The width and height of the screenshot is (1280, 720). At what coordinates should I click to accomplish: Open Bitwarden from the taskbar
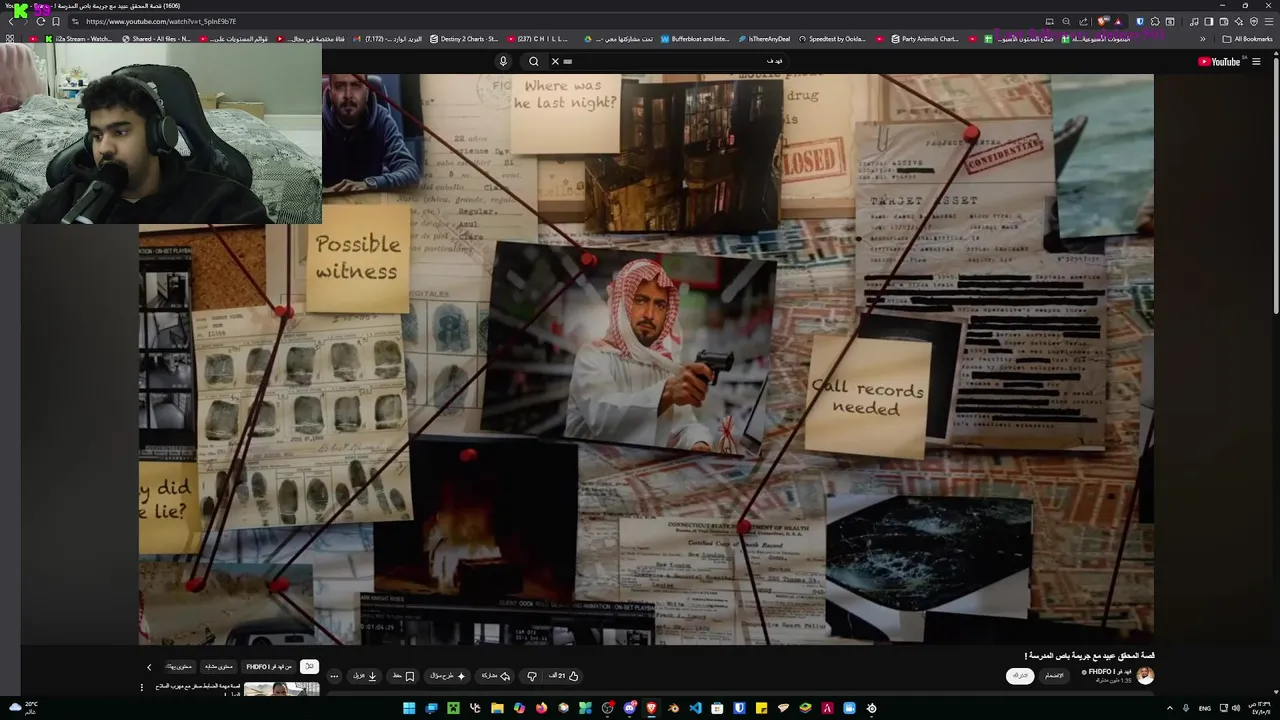point(739,708)
